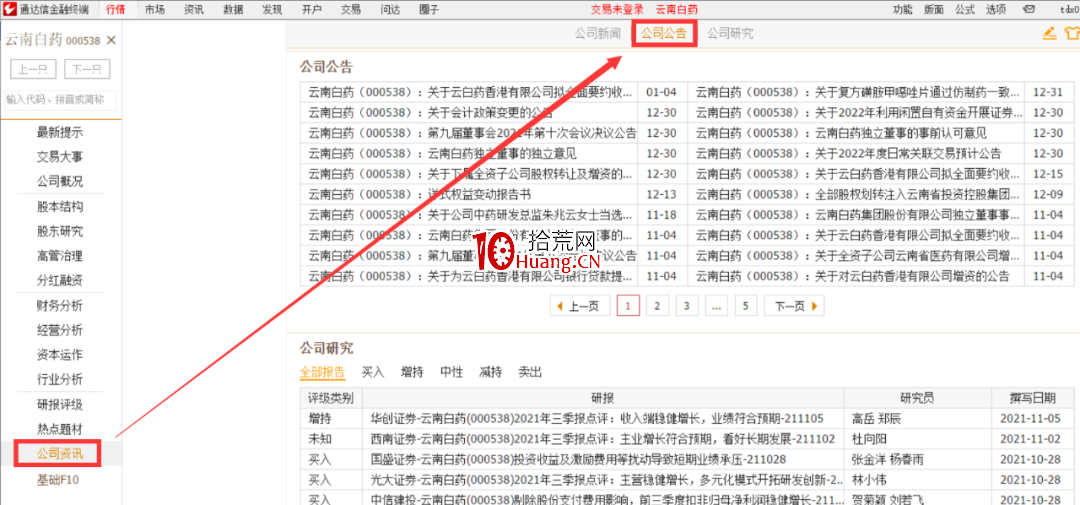Focus the stock code search field
This screenshot has width=1080, height=505.
coord(61,100)
